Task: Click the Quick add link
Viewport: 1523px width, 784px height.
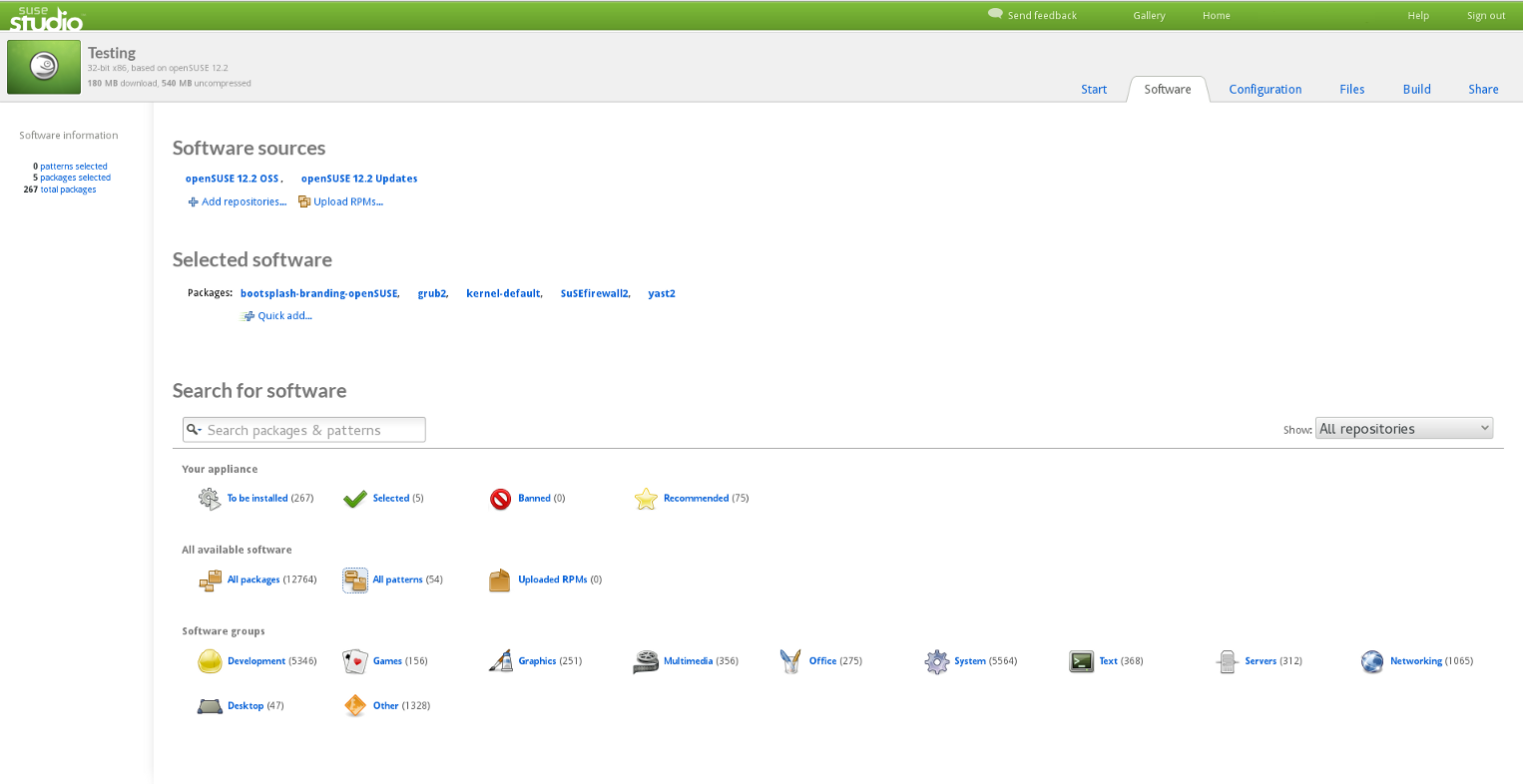Action: (x=284, y=316)
